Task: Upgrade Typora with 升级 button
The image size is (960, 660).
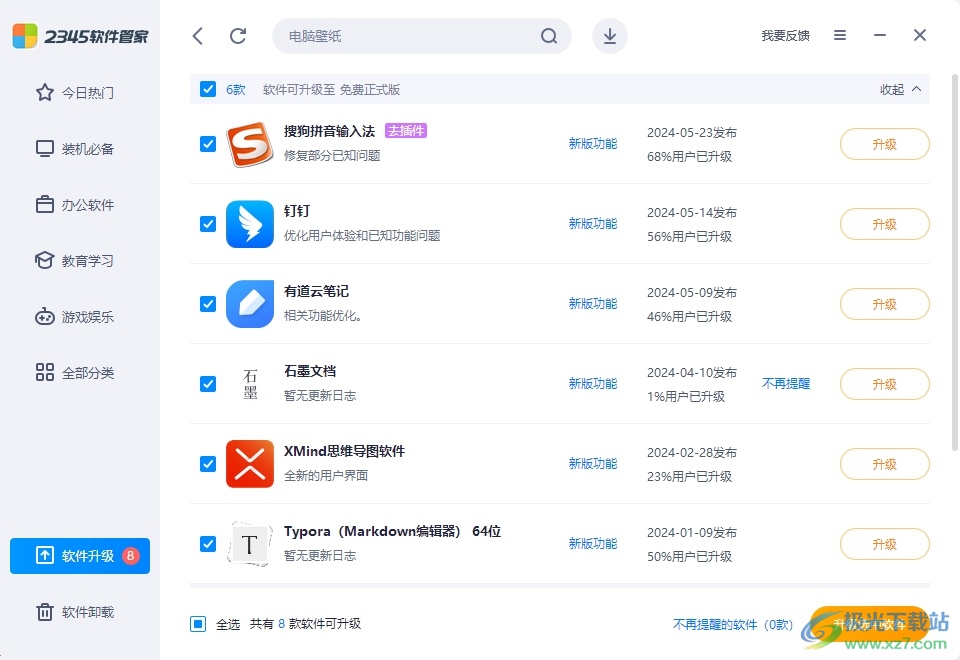Action: coord(885,544)
